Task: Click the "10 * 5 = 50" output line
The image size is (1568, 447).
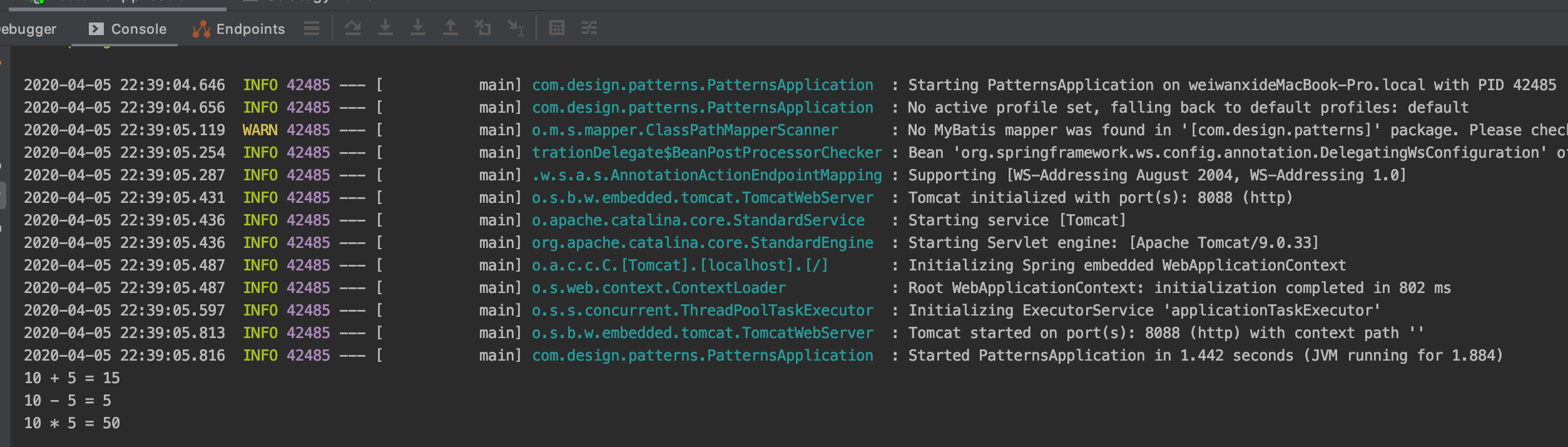Action: (71, 423)
